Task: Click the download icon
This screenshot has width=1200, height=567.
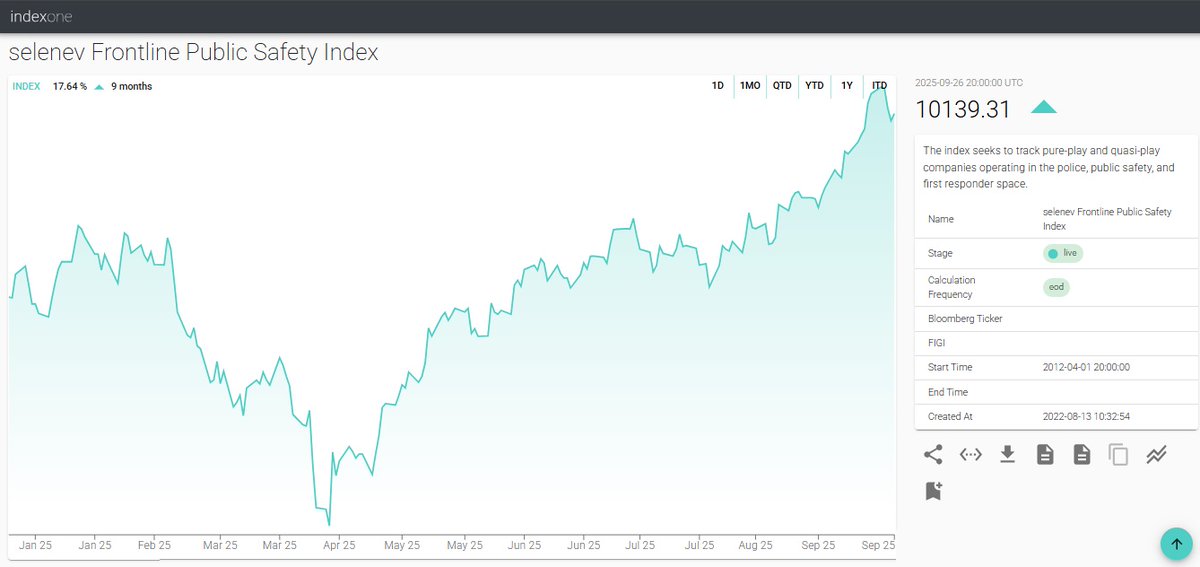Action: pos(1007,455)
